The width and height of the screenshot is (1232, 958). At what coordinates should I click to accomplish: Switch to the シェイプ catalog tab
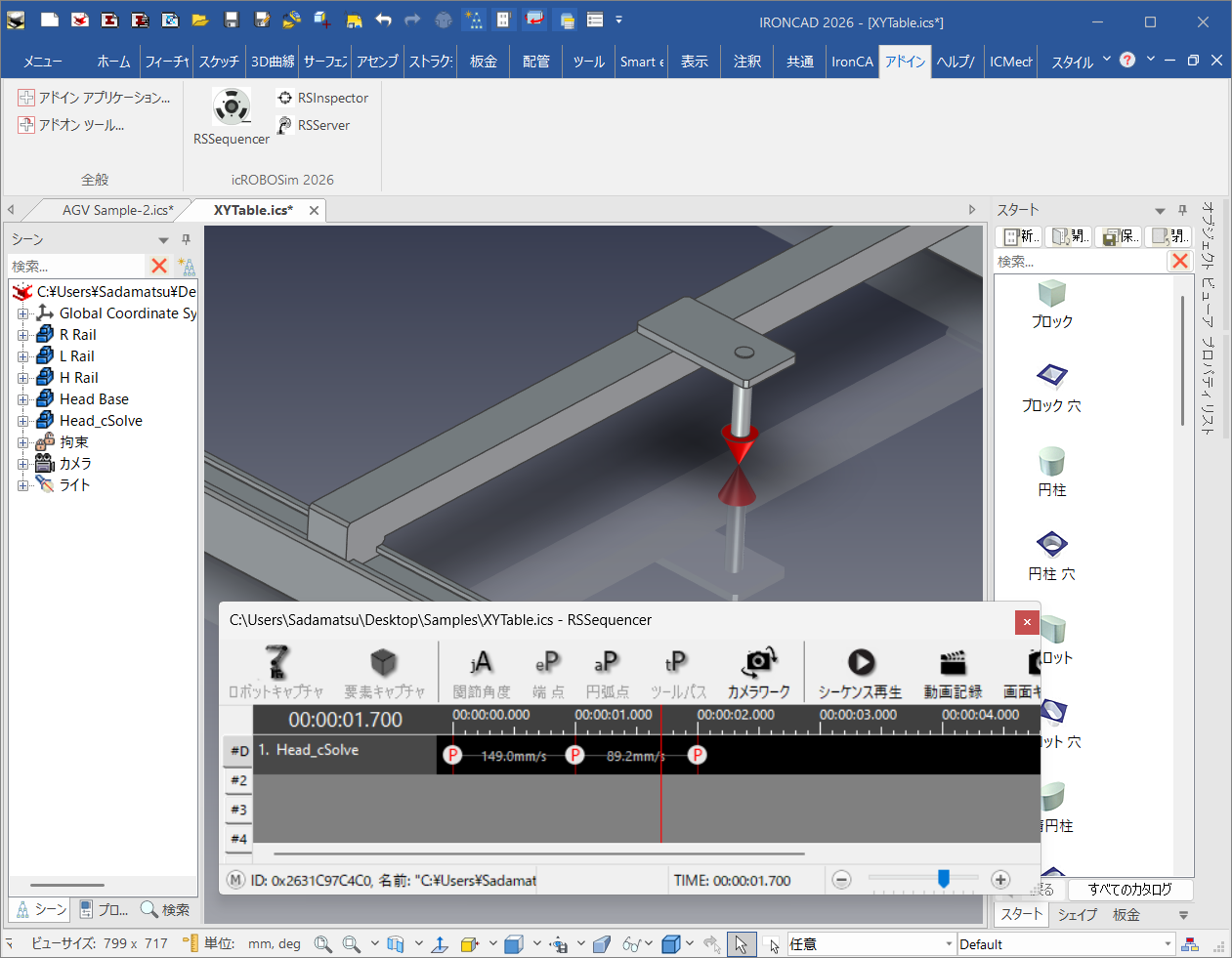pos(1078,914)
